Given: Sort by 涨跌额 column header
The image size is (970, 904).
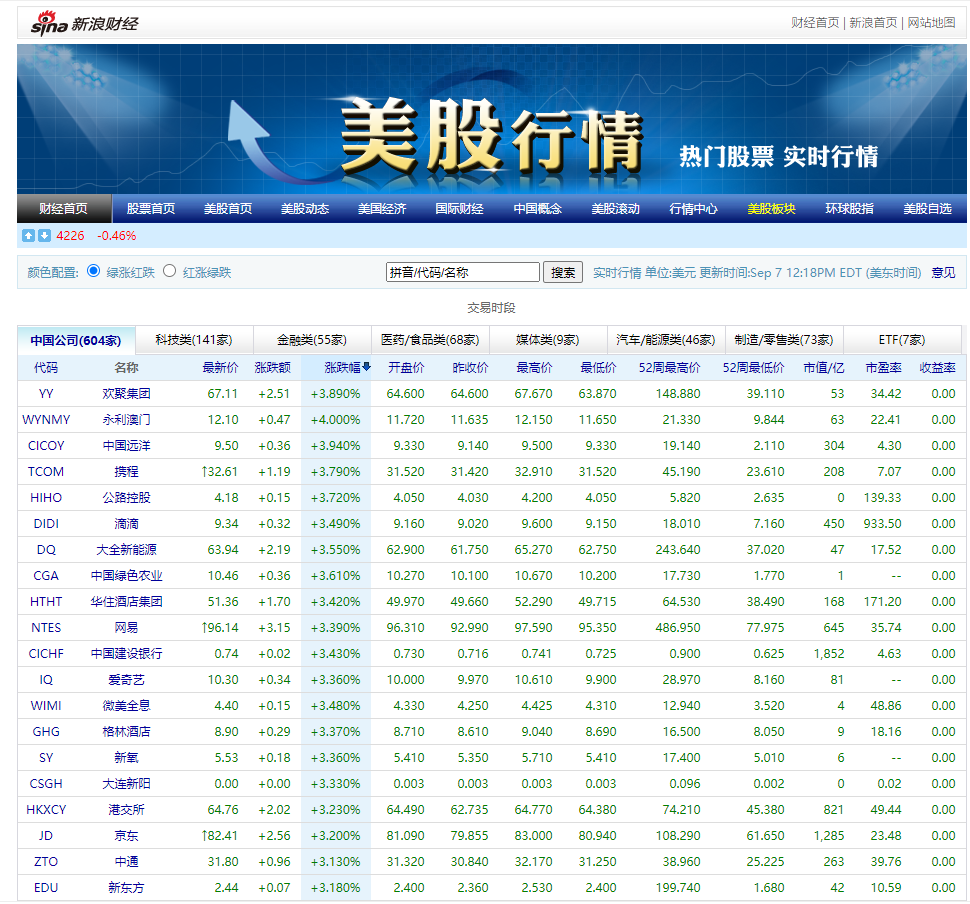Looking at the screenshot, I should click(x=272, y=368).
